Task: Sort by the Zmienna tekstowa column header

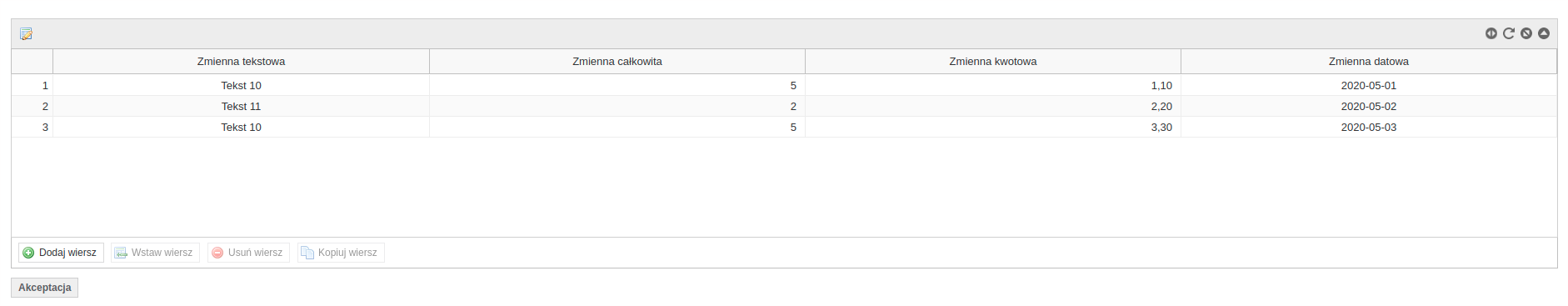Action: [242, 62]
